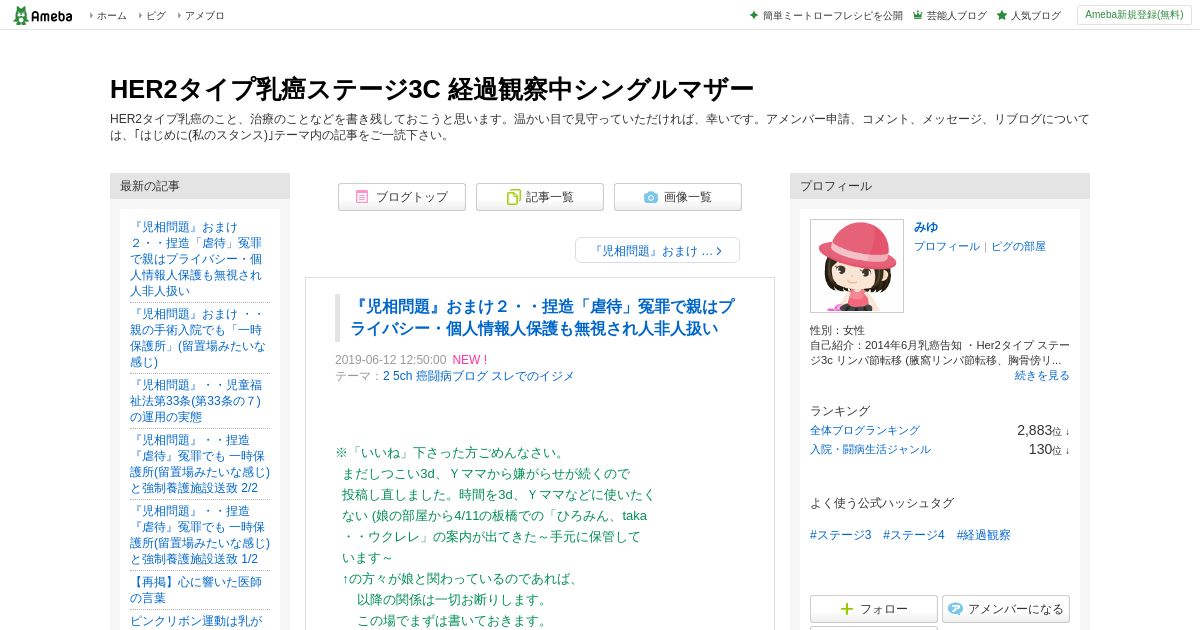Go to 記事一覧 tab

coord(540,197)
